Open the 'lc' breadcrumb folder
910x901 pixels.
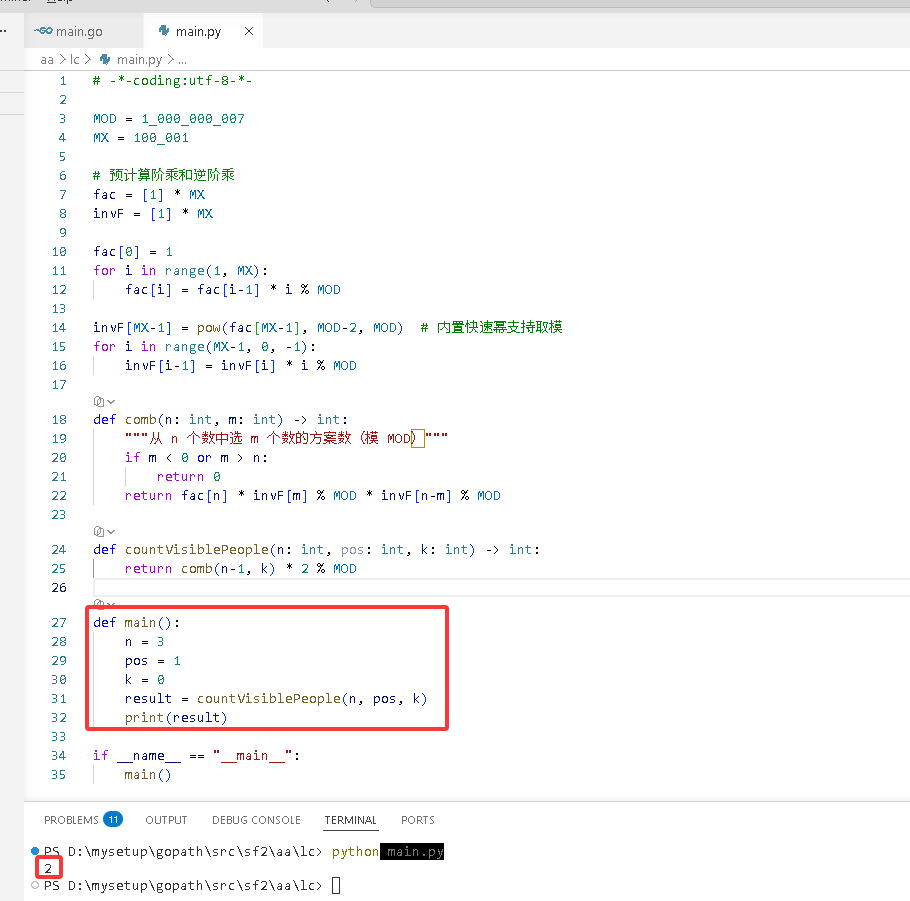tap(74, 60)
